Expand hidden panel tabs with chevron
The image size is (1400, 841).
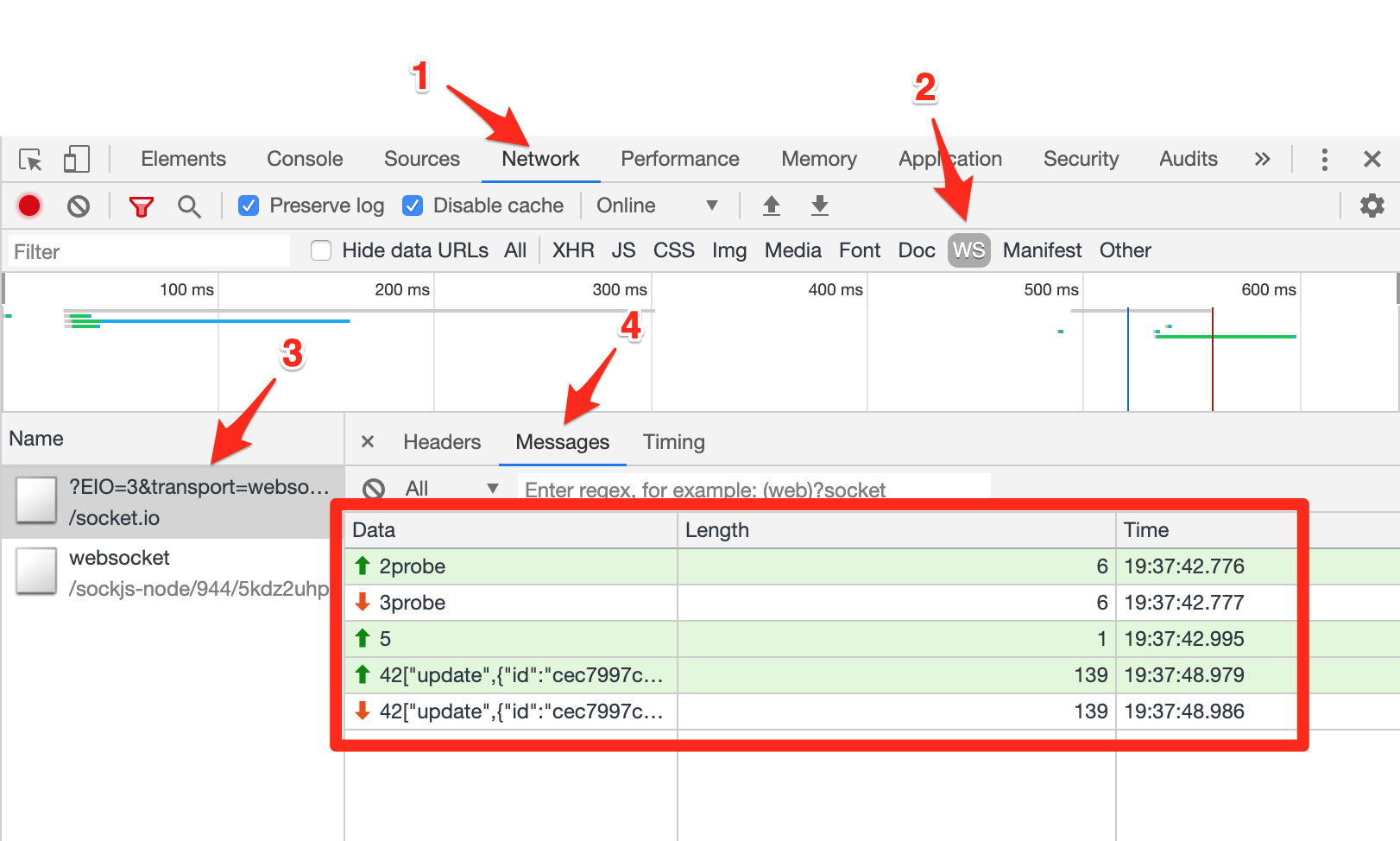tap(1263, 159)
